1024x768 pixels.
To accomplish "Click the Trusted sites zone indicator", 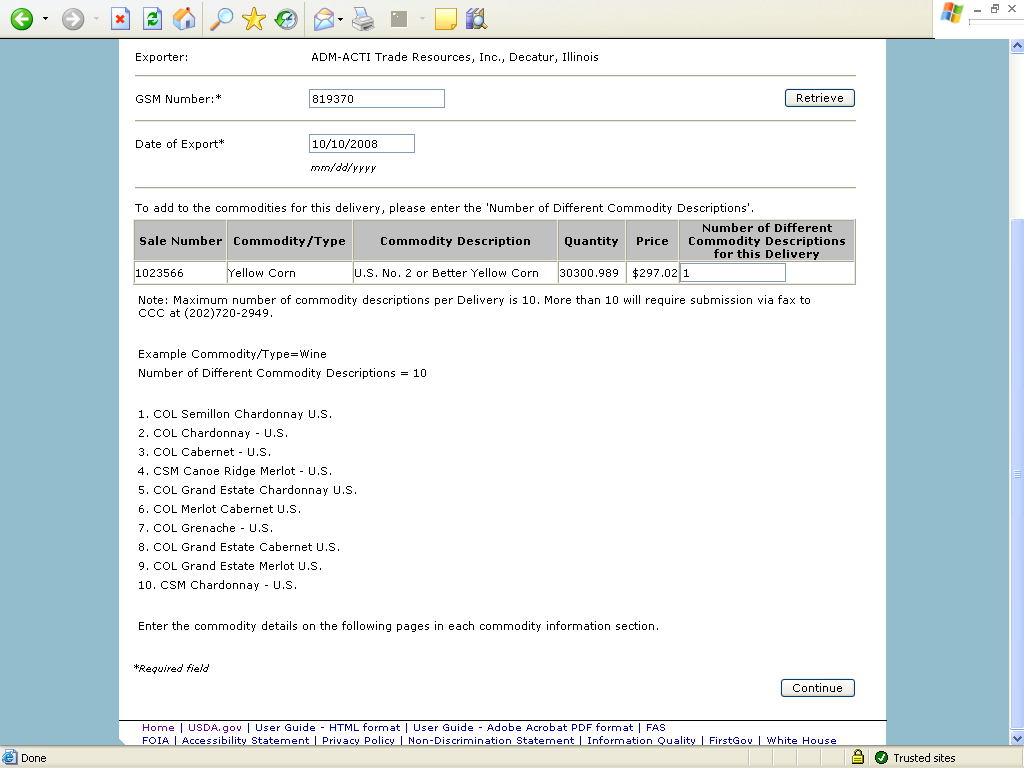I will tap(916, 758).
